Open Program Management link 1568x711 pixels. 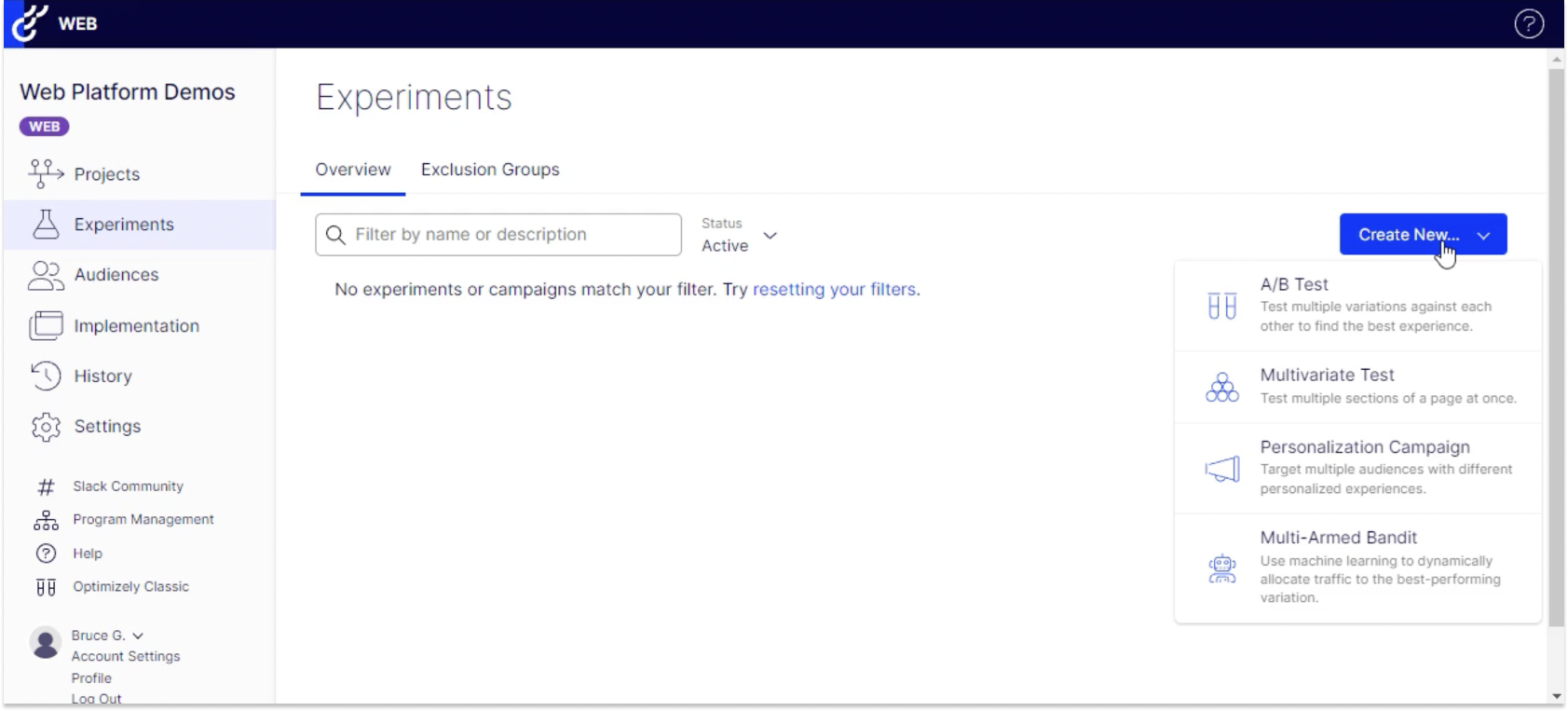coord(143,520)
